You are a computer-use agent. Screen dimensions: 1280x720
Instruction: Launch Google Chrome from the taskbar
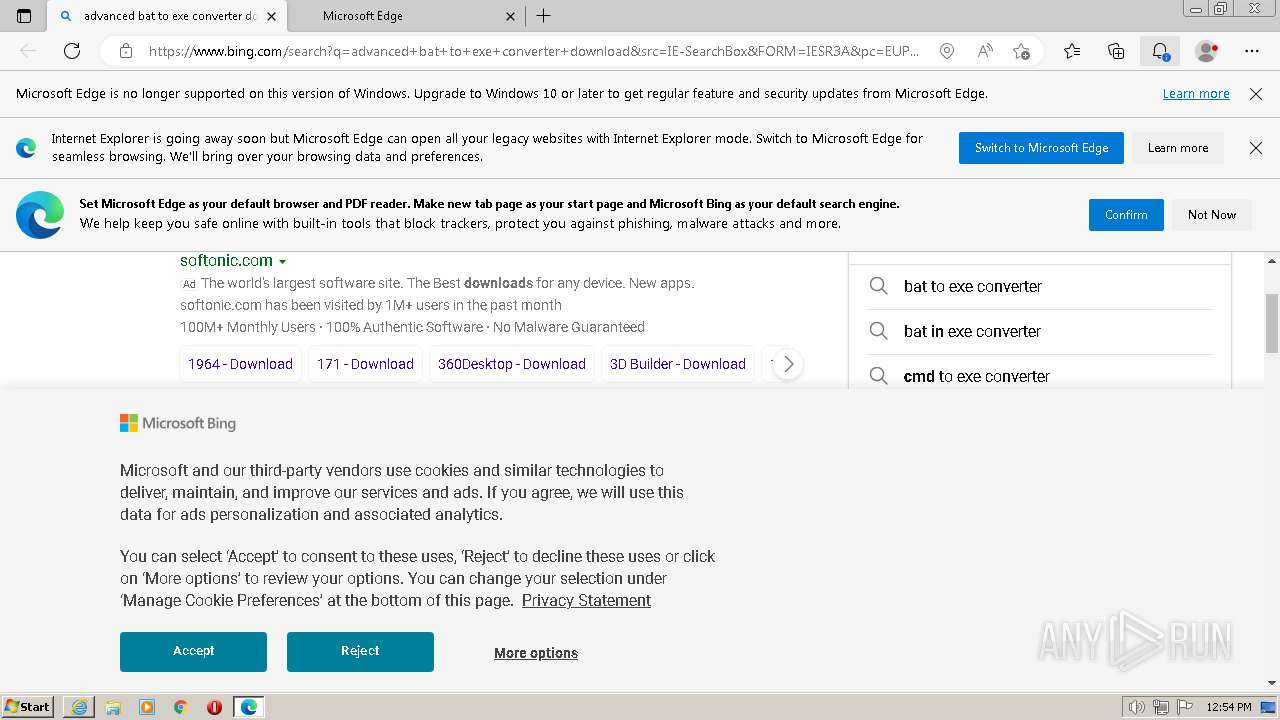(181, 707)
